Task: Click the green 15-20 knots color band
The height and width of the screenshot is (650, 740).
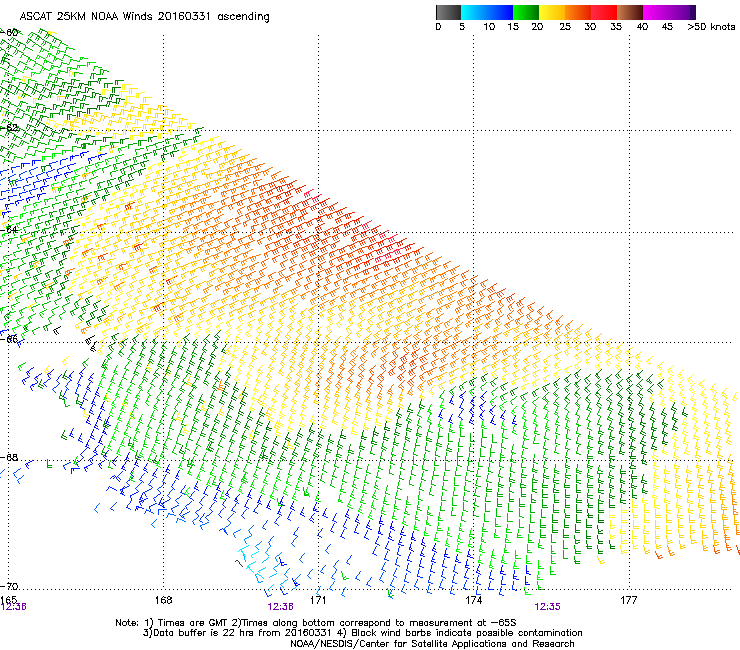Action: (x=526, y=12)
